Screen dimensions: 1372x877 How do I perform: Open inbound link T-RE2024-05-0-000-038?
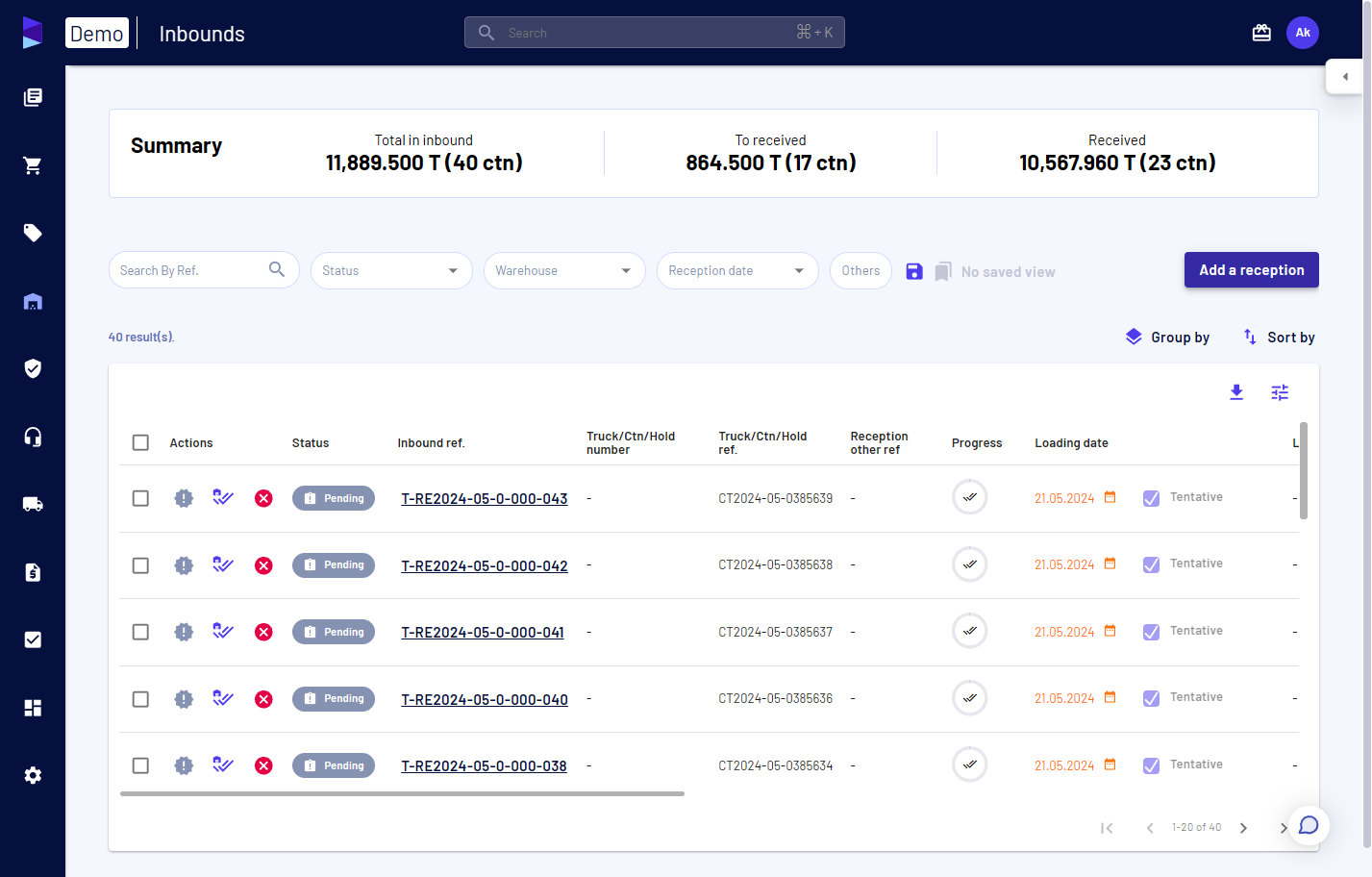coord(484,766)
